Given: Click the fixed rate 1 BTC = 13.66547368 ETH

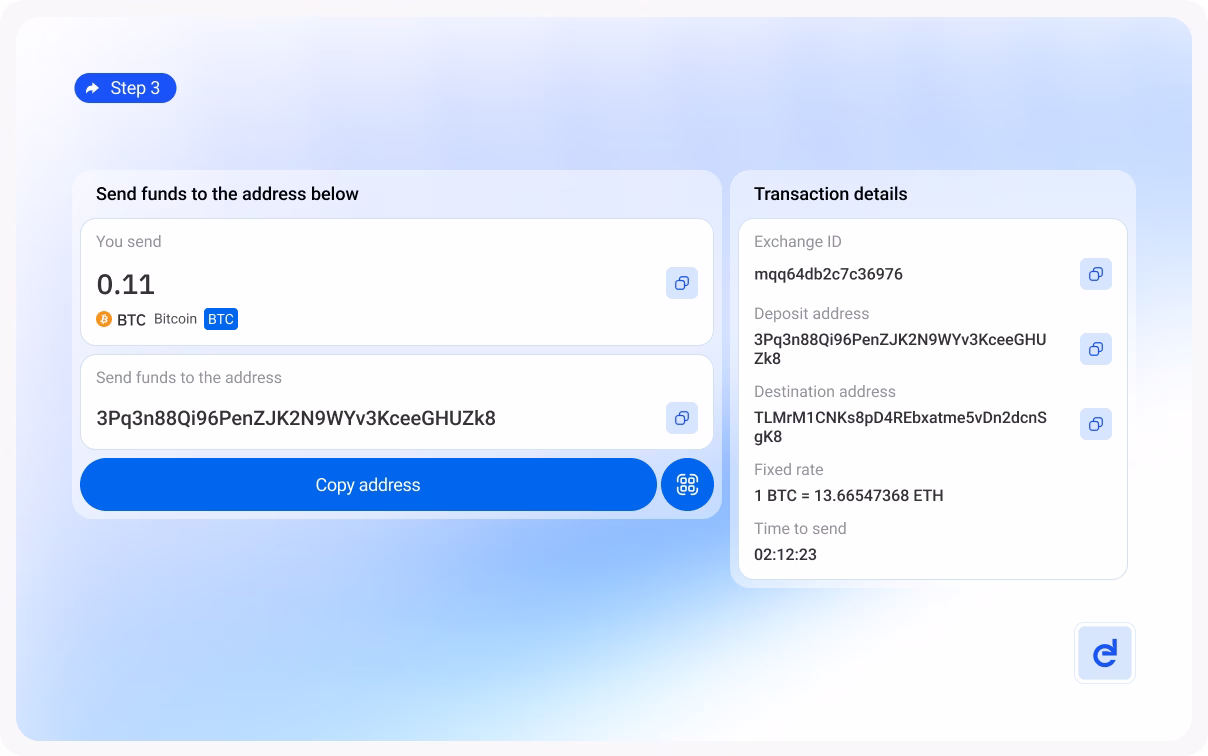Looking at the screenshot, I should click(x=849, y=496).
